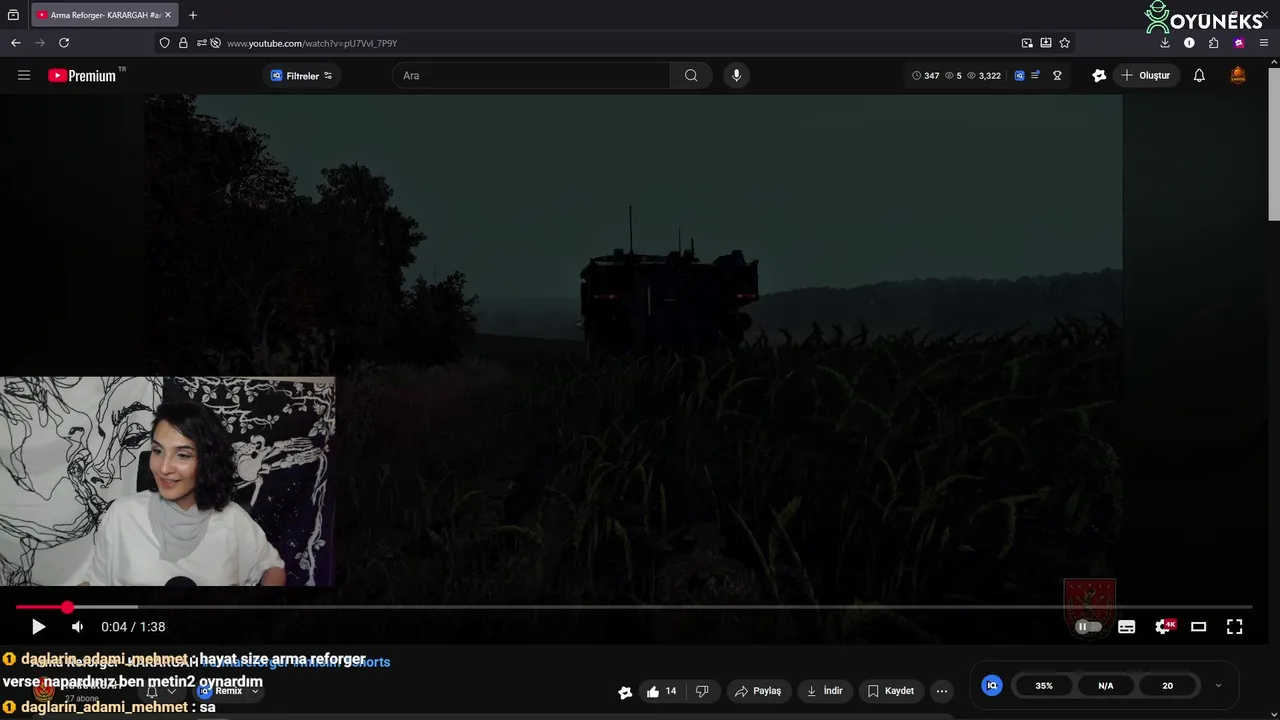Dislike the video
Image resolution: width=1280 pixels, height=720 pixels.
702,691
